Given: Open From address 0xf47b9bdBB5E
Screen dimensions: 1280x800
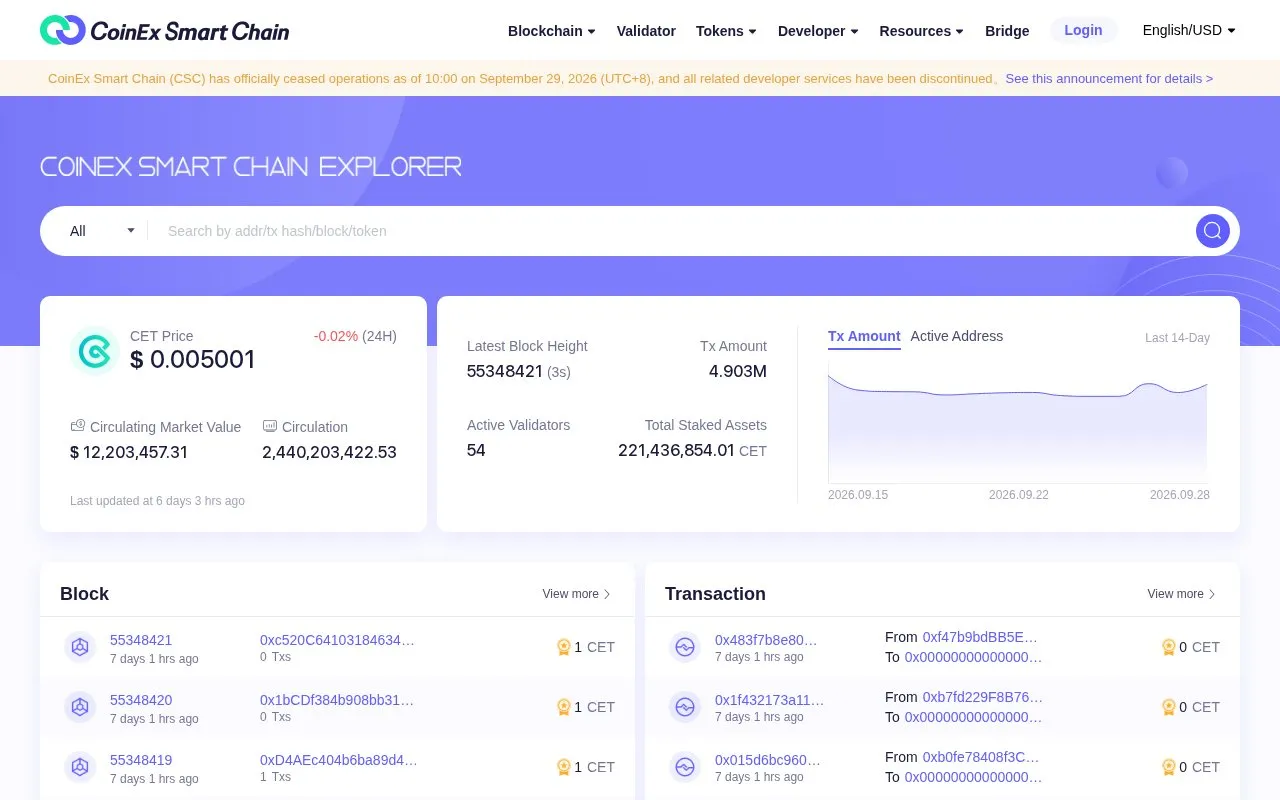Looking at the screenshot, I should 980,637.
